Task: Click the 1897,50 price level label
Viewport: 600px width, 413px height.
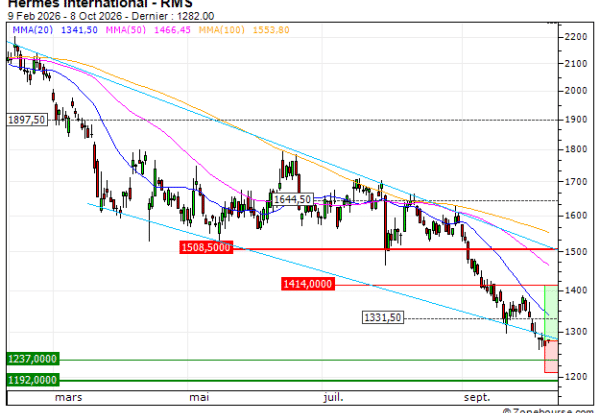Action: click(27, 120)
